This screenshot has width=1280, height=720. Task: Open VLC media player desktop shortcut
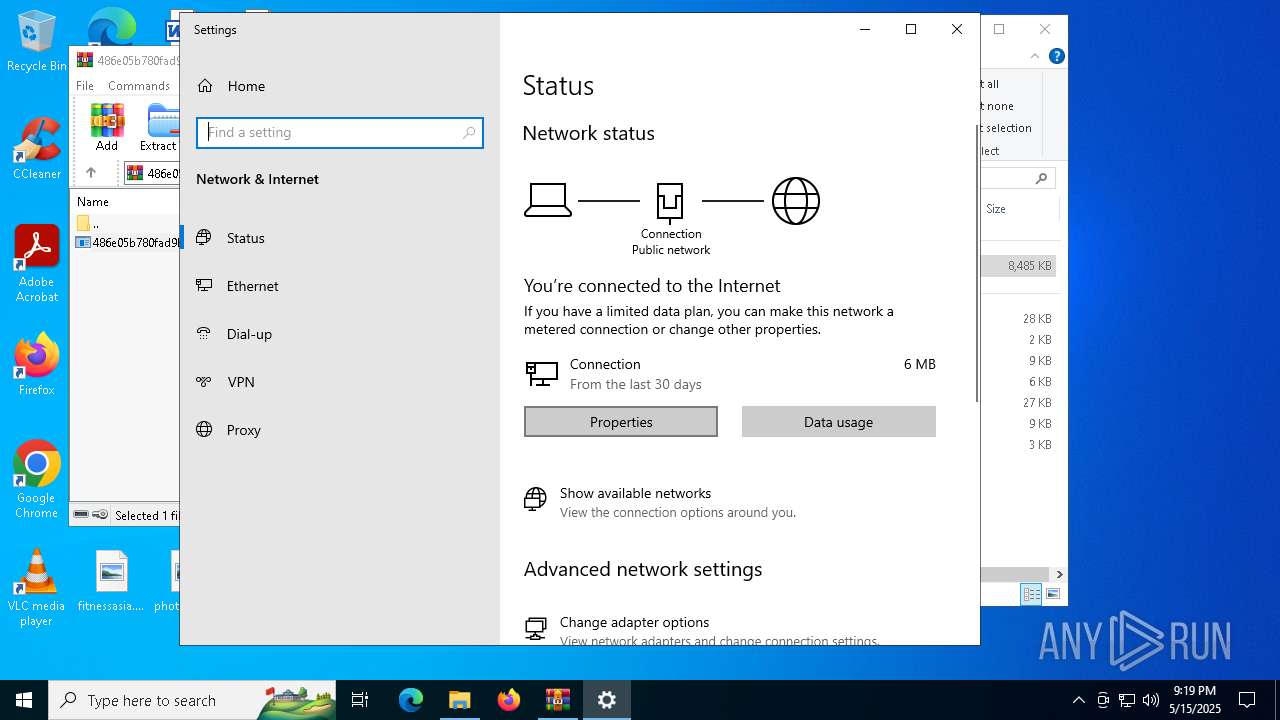[36, 588]
